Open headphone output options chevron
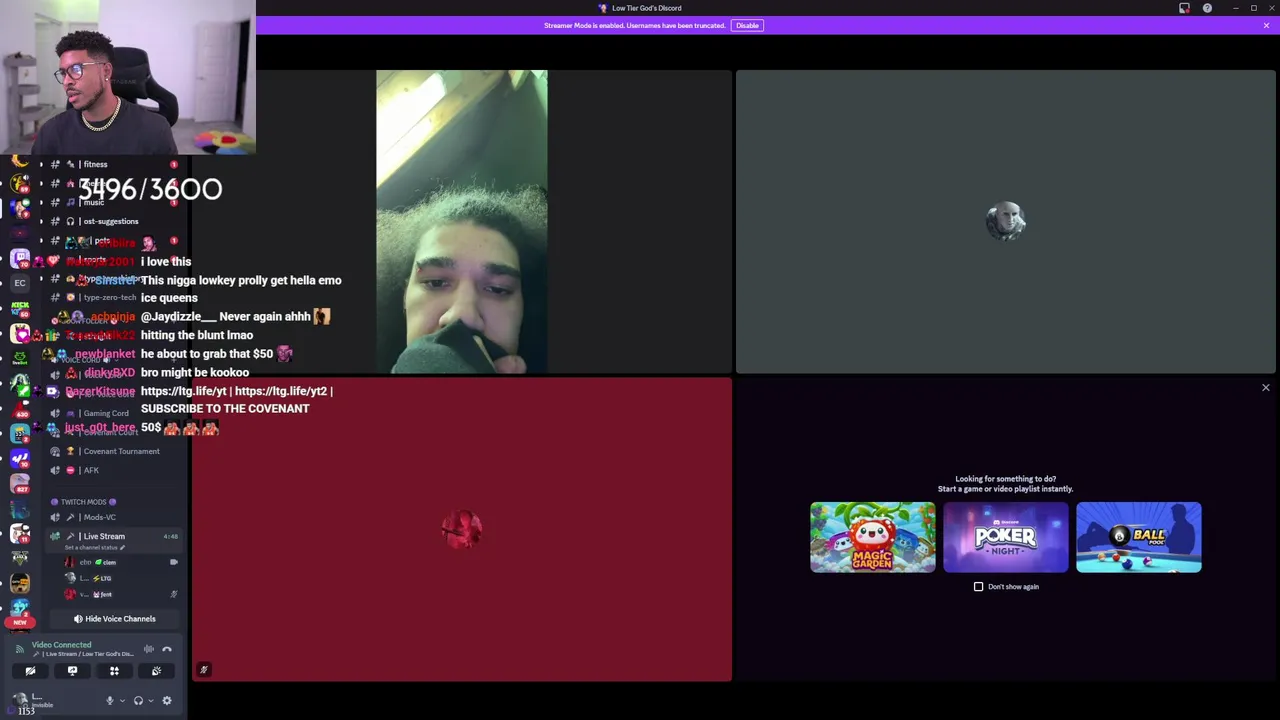 click(x=151, y=701)
